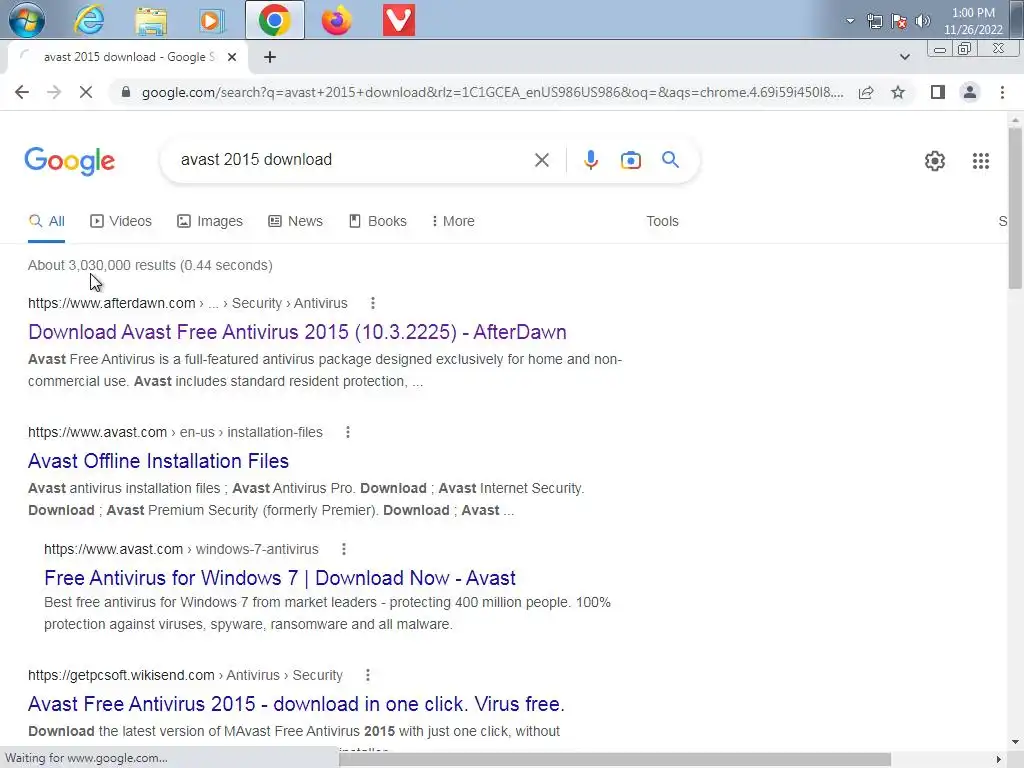Launch Internet Explorer from the taskbar

click(89, 20)
